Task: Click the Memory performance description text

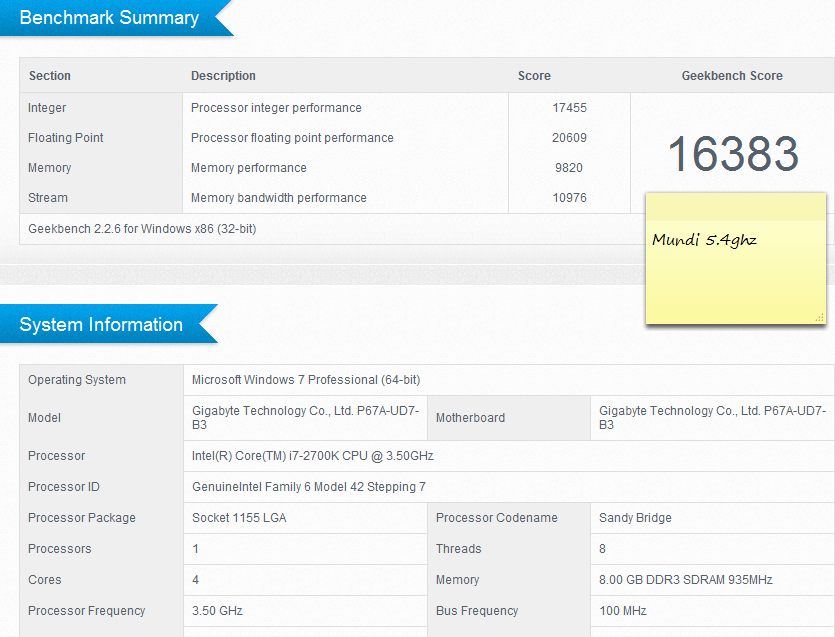Action: pyautogui.click(x=249, y=168)
